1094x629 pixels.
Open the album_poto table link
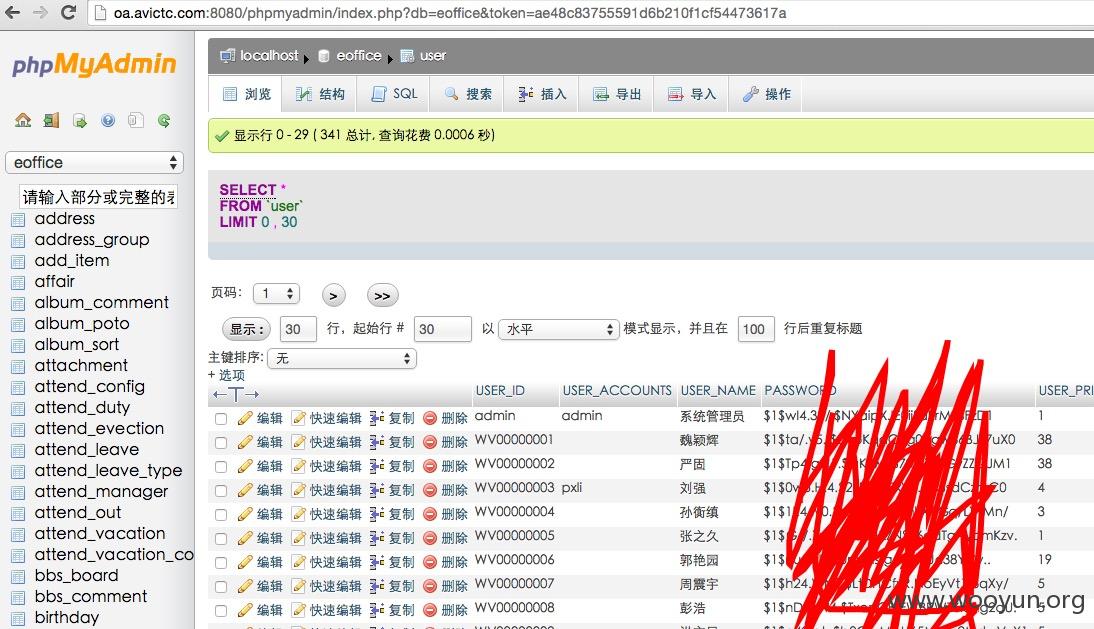tap(82, 324)
